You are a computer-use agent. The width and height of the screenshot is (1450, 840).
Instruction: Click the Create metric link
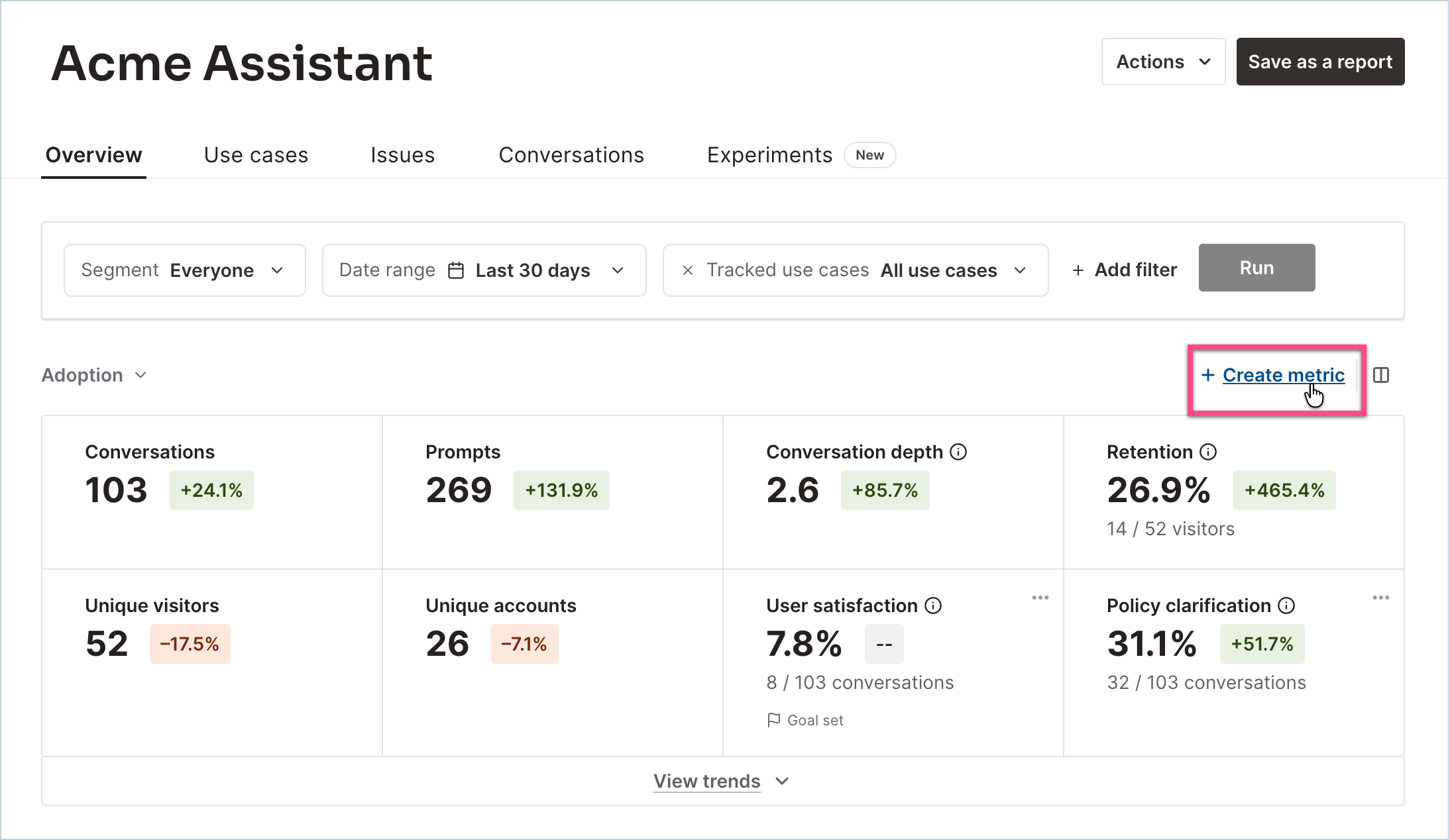pyautogui.click(x=1284, y=375)
